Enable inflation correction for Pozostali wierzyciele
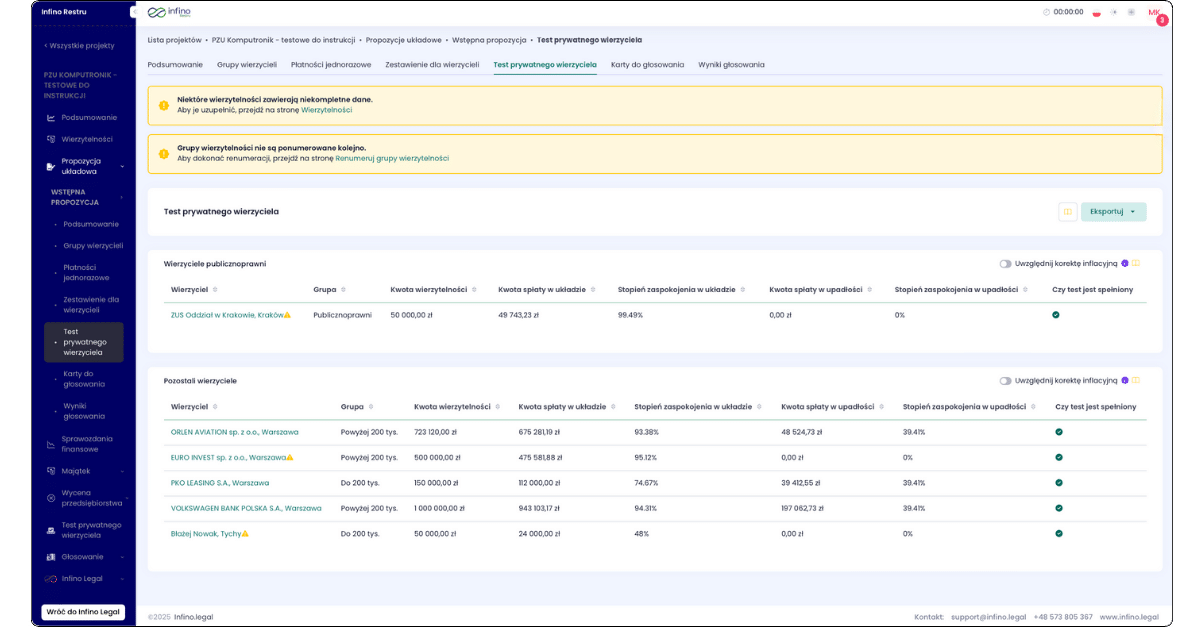This screenshot has width=1200, height=627. pyautogui.click(x=1005, y=381)
